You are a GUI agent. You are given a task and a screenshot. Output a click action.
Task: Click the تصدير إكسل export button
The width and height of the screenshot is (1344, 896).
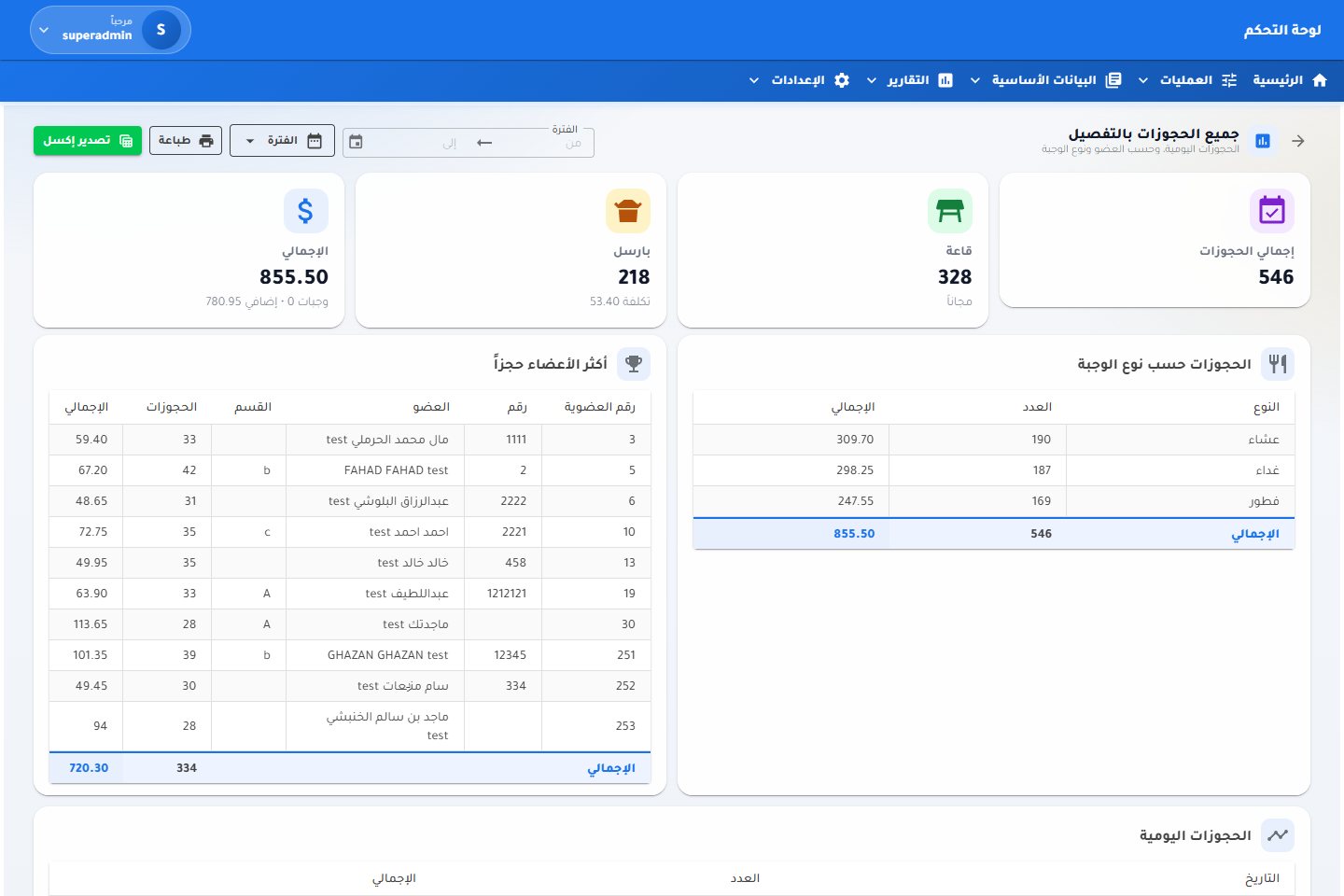point(88,141)
